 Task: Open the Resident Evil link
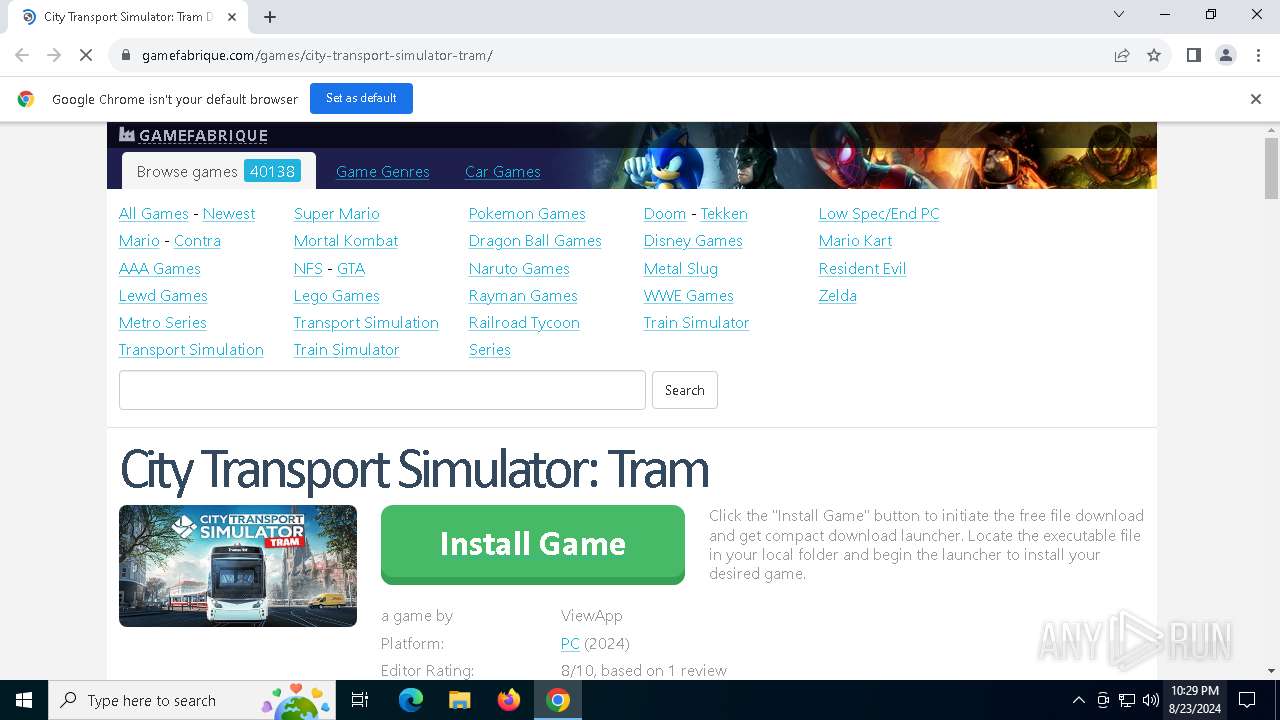tap(862, 269)
